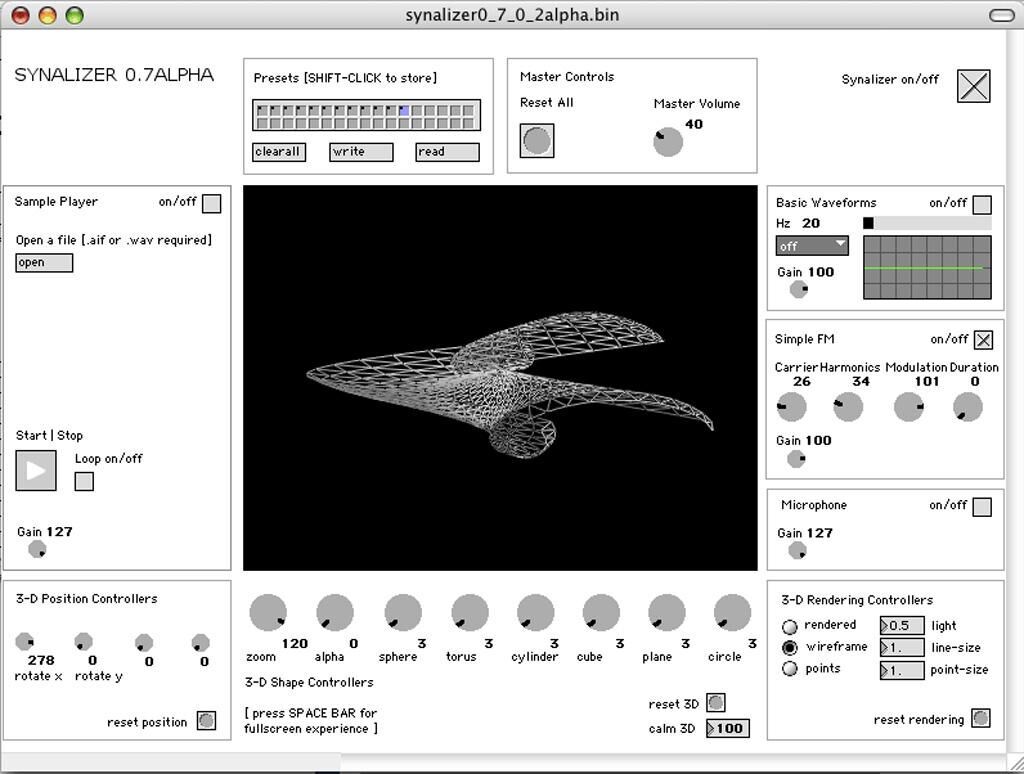Screen dimensions: 1024x774
Task: Click the zoom shape knob
Action: coord(267,613)
